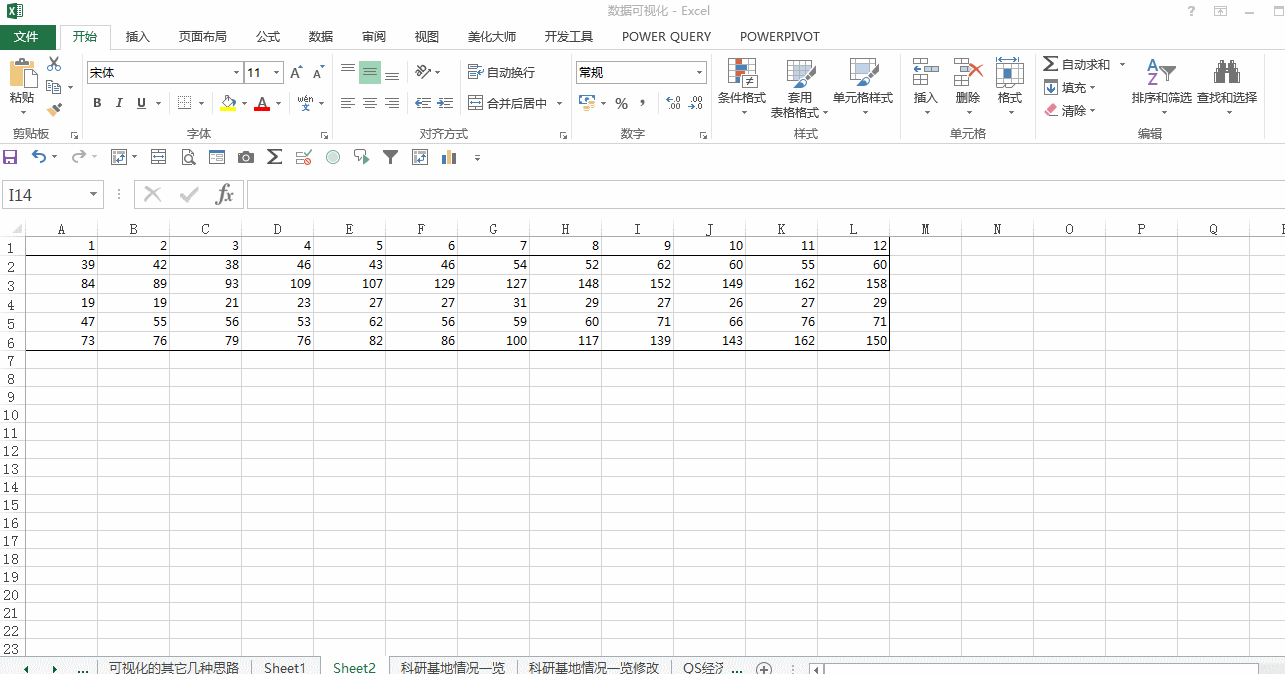
Task: Open the 填充 fill menu
Action: pos(1070,87)
